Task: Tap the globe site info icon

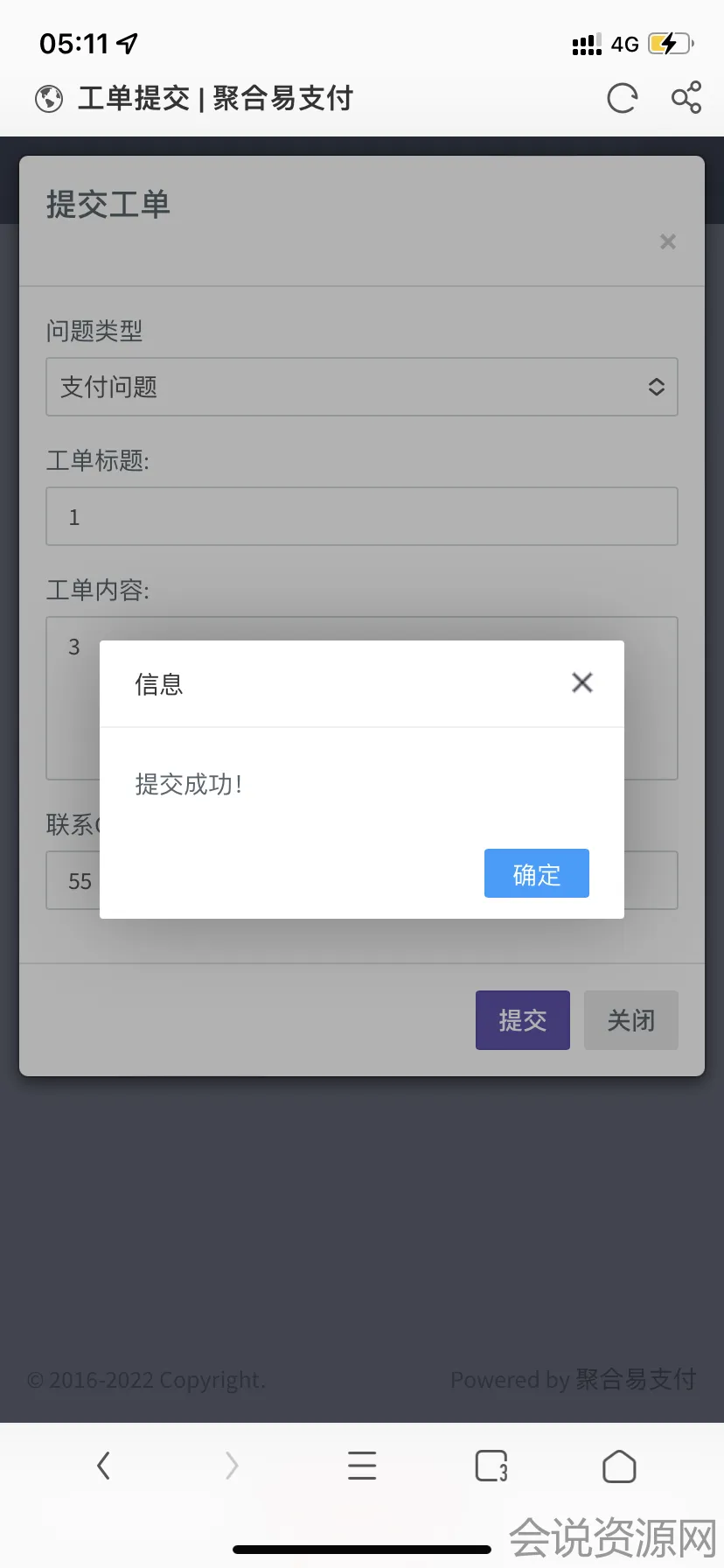Action: pos(49,99)
